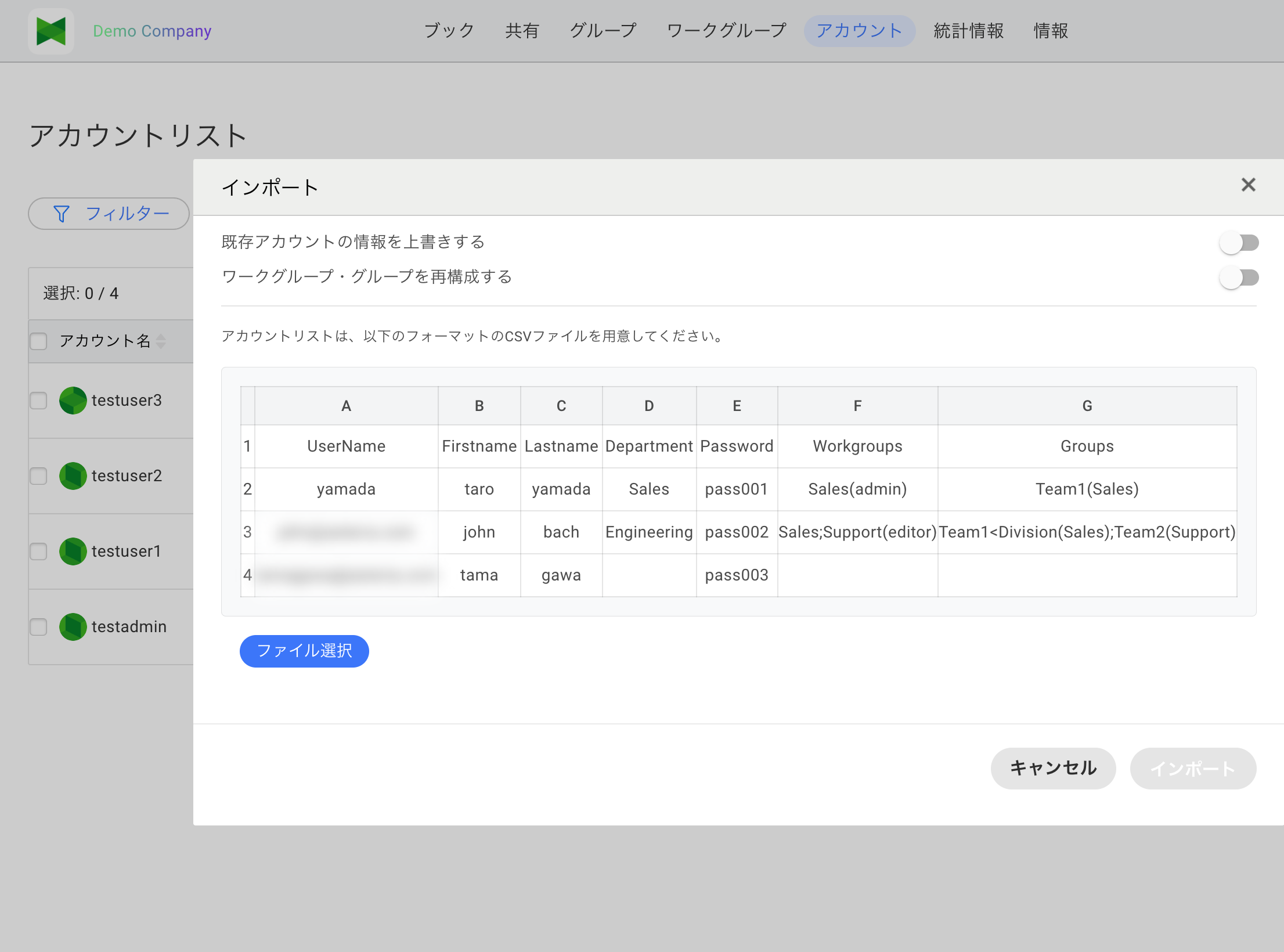Viewport: 1284px width, 952px height.
Task: Click the Sales(admin) cell
Action: (x=857, y=489)
